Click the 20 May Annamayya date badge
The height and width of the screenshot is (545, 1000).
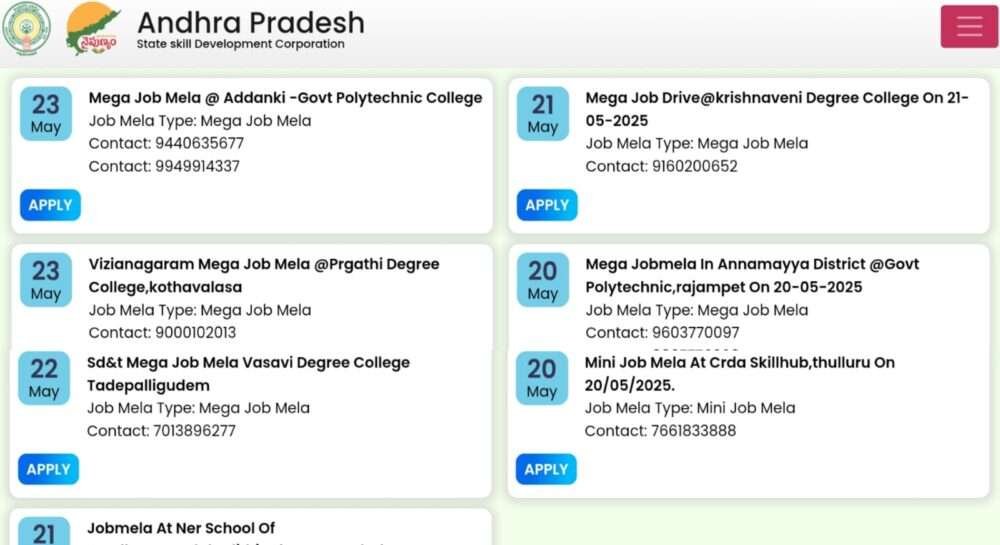543,280
